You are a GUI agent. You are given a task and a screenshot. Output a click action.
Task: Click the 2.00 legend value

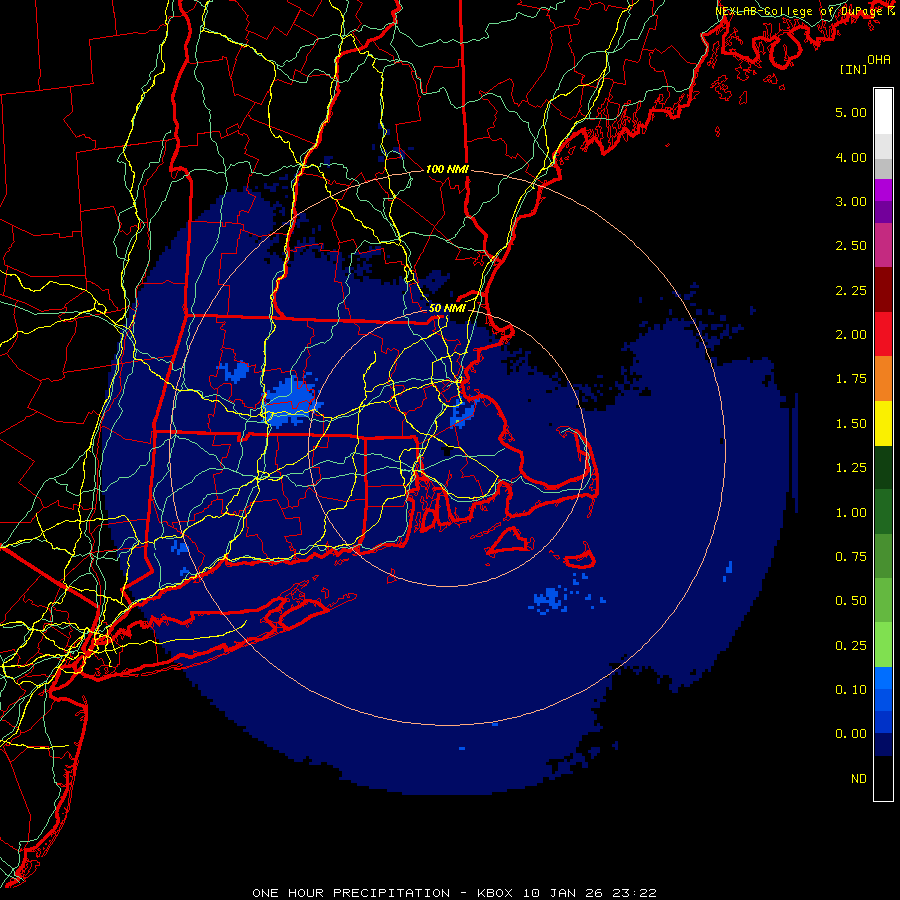click(851, 335)
